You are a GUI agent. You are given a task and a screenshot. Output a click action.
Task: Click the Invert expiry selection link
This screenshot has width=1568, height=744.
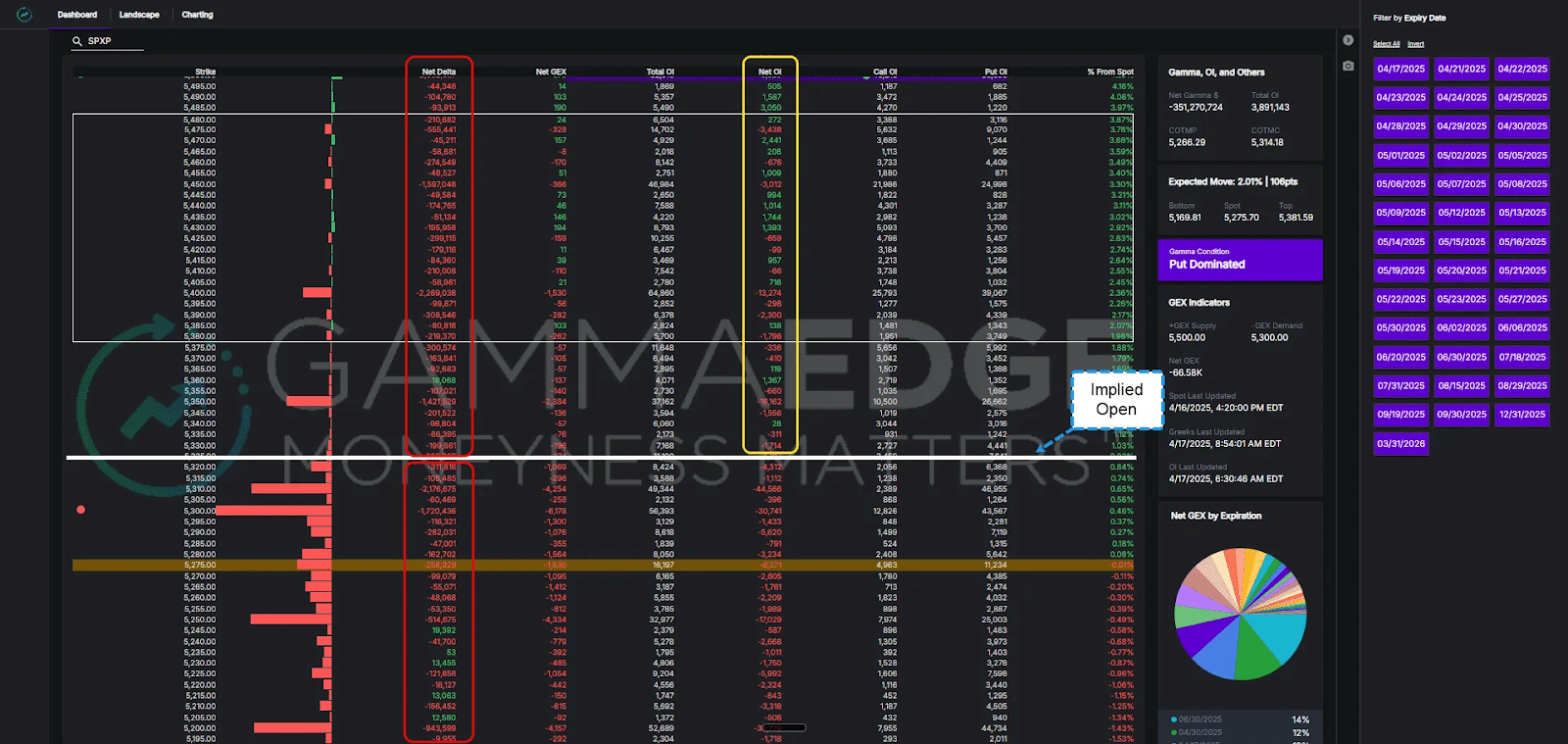[x=1415, y=44]
